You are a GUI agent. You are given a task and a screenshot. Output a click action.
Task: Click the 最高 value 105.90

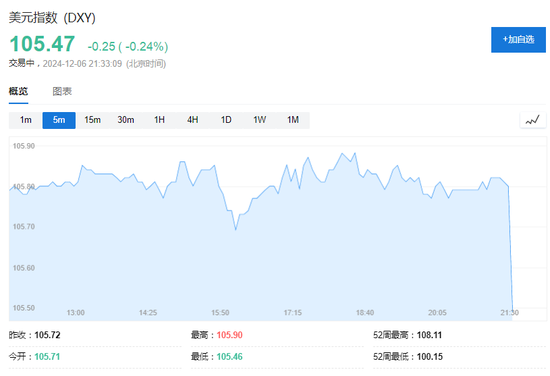click(x=229, y=335)
